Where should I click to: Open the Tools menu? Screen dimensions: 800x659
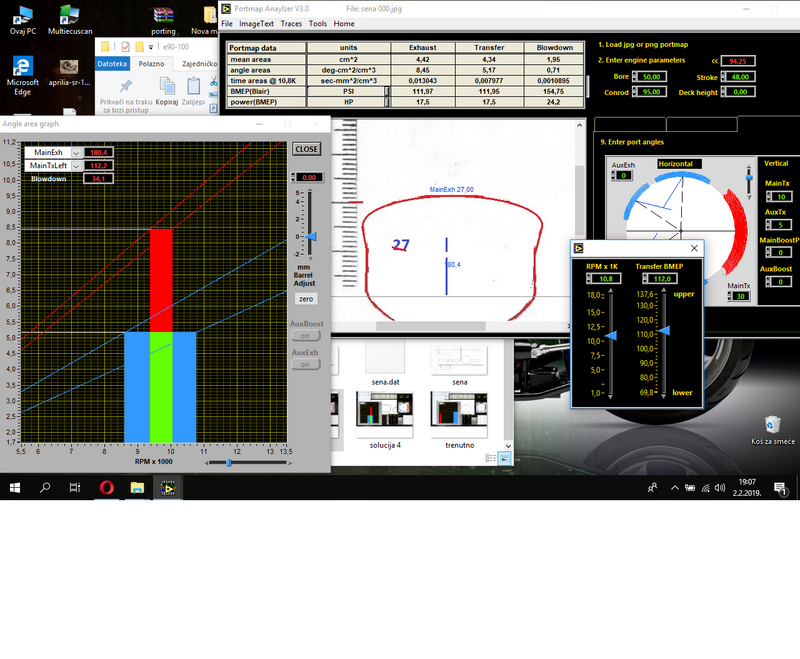click(x=317, y=23)
